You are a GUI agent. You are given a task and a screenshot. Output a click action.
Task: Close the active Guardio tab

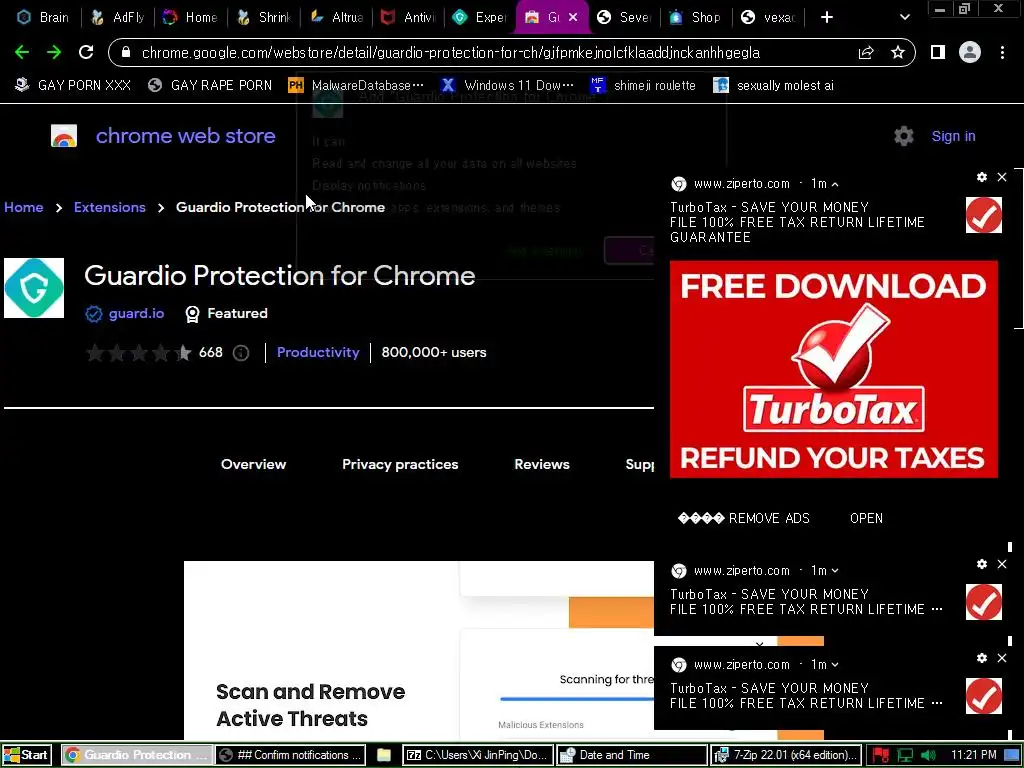573,18
